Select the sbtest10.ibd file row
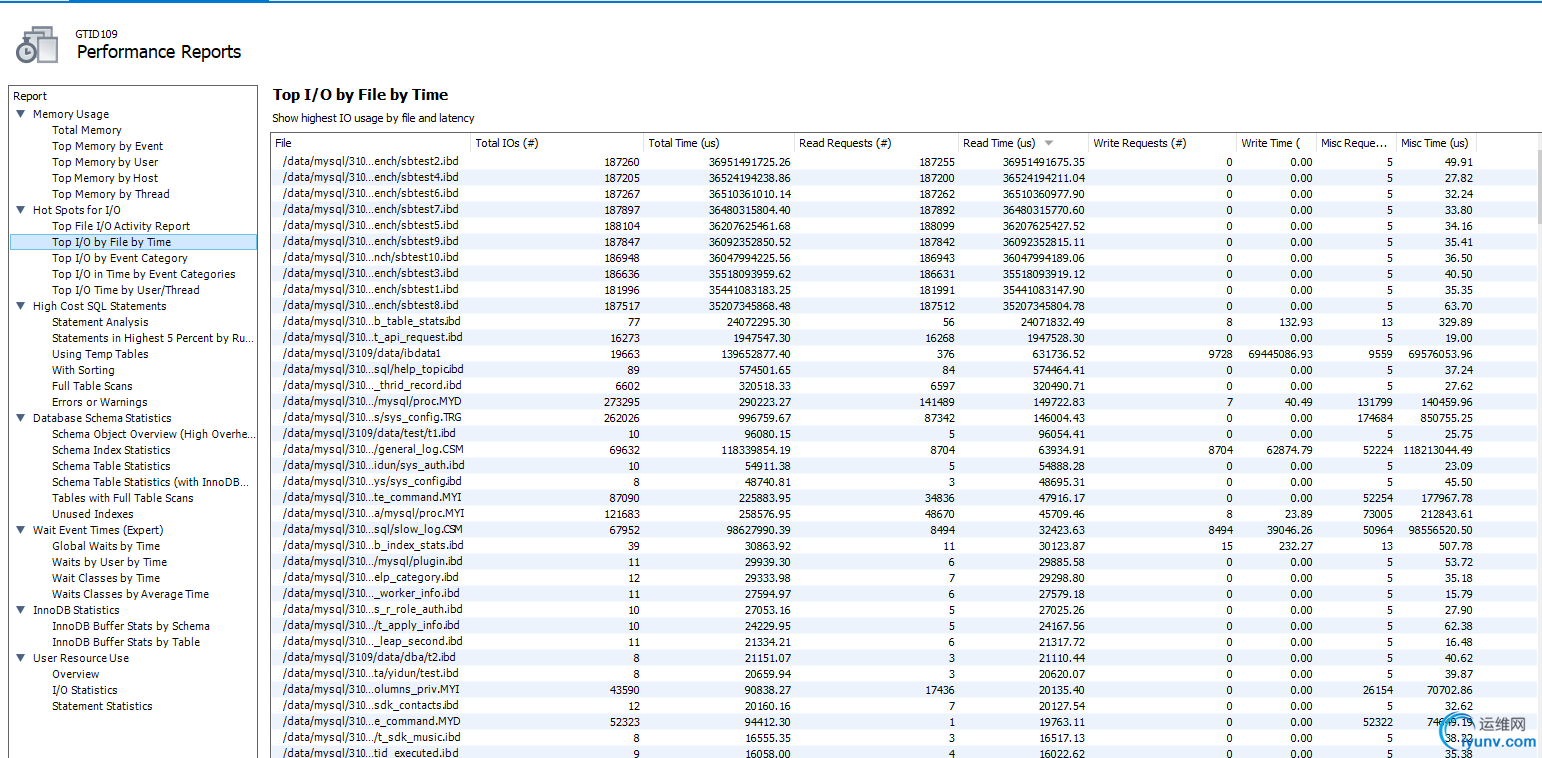Screen dimensions: 1542x758 coord(873,258)
